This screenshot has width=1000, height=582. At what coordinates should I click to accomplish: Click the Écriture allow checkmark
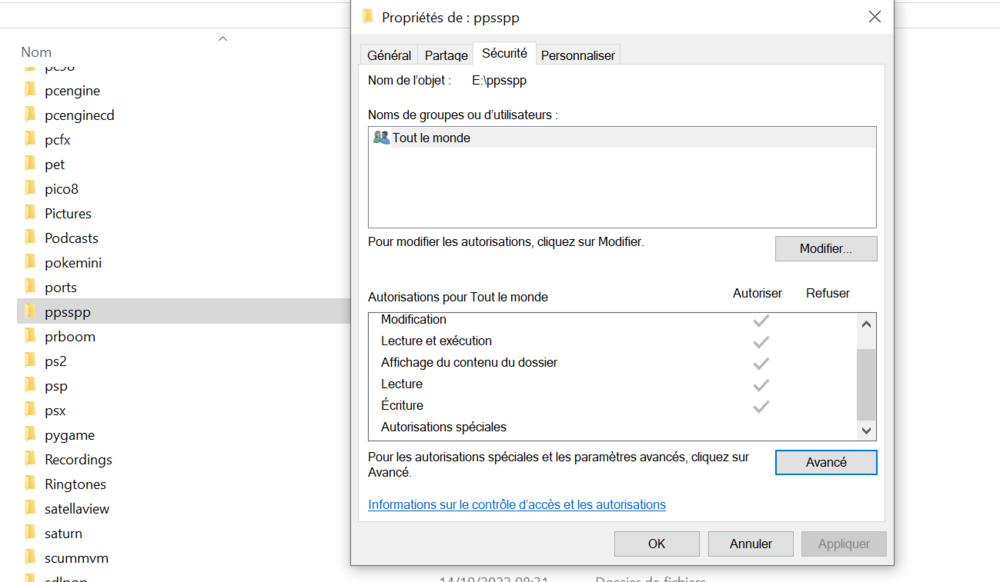coord(761,406)
